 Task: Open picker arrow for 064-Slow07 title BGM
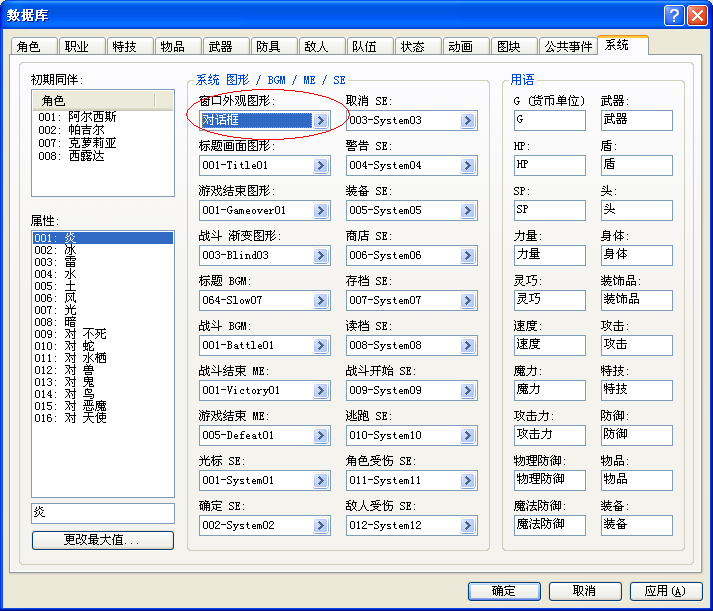tap(321, 300)
